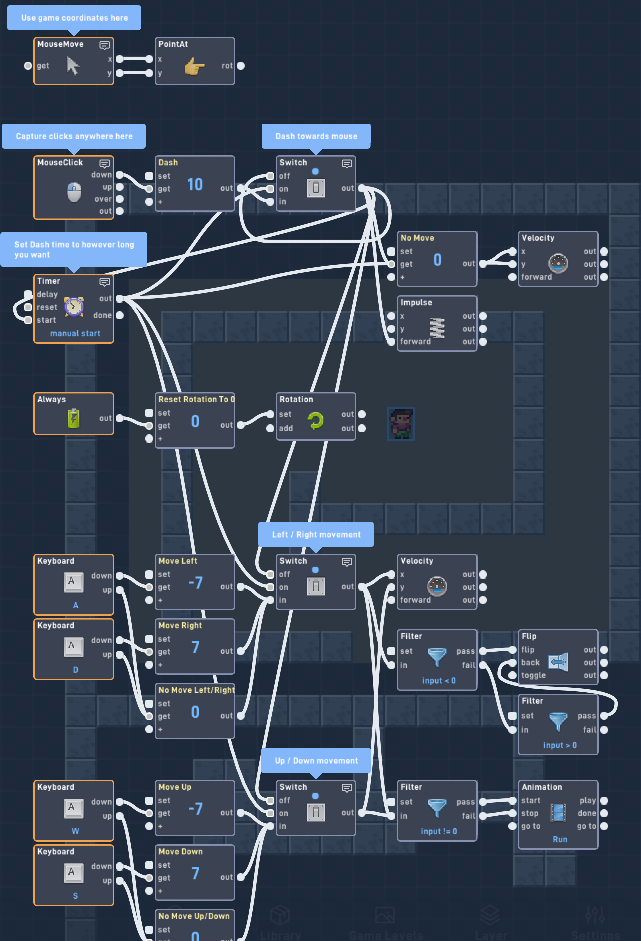Click the player character sprite

point(401,423)
